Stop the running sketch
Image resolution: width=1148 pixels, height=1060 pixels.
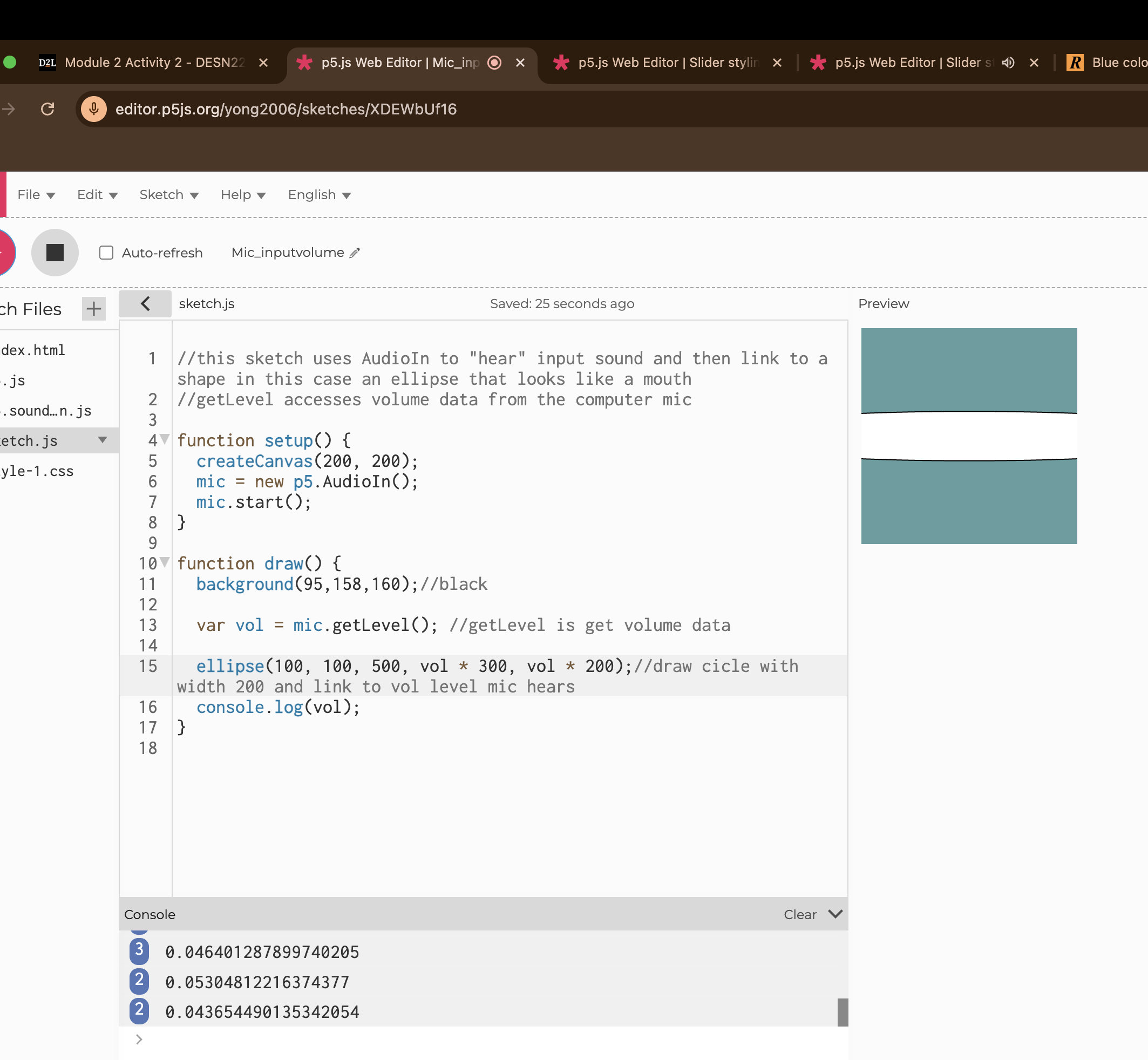tap(55, 253)
